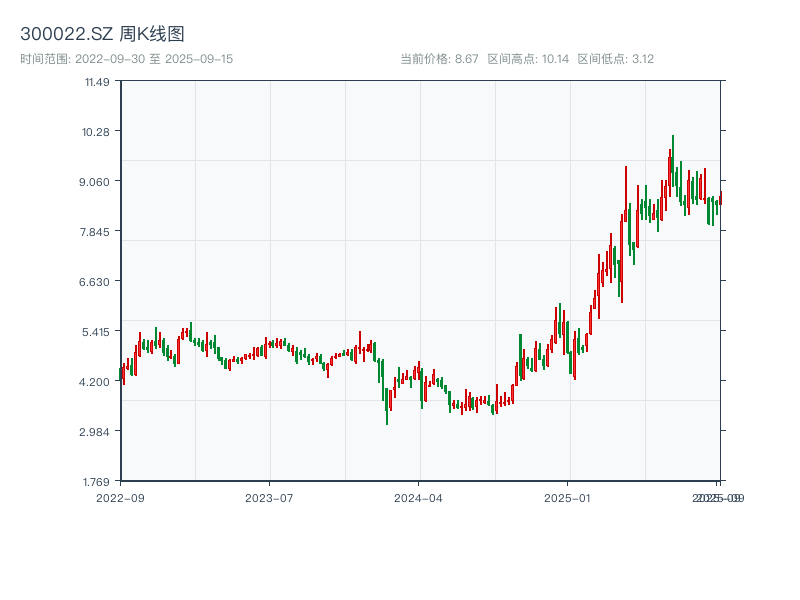800x600 pixels.
Task: Click the 当前价格: 8.67 label
Action: [x=439, y=59]
